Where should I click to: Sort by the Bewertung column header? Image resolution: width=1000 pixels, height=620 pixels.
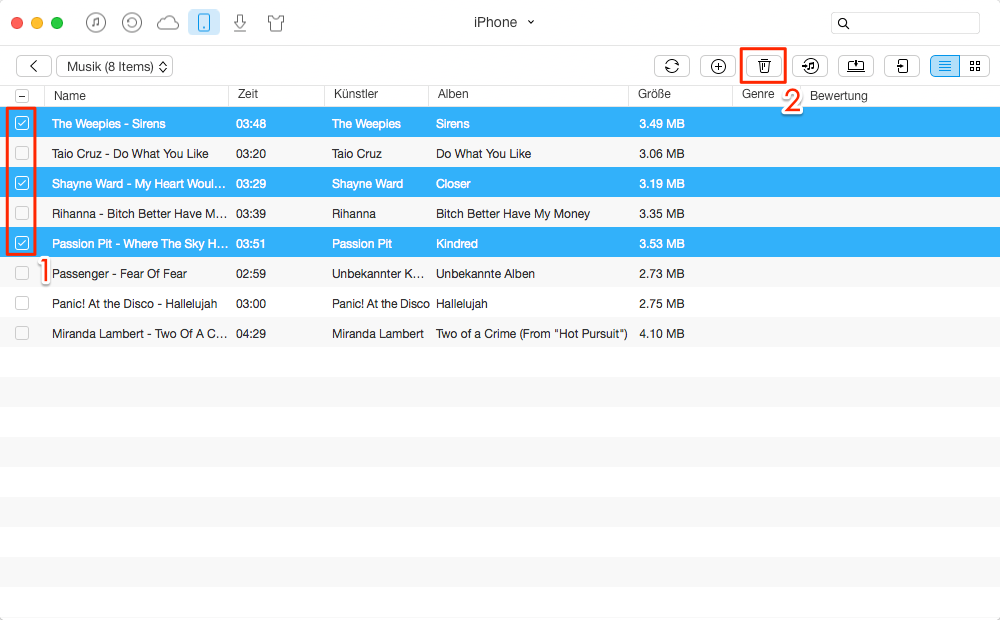click(839, 96)
